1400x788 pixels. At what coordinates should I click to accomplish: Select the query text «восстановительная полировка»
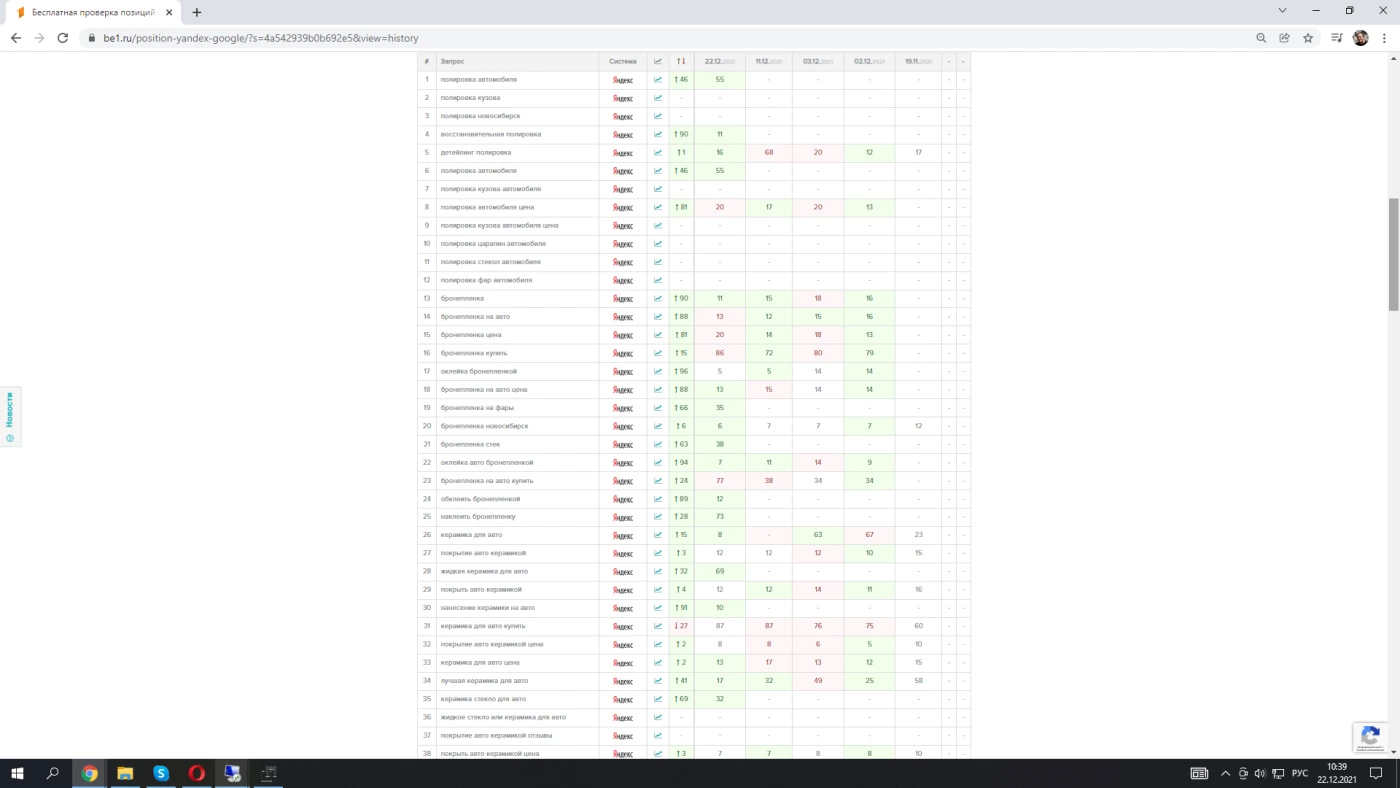pyautogui.click(x=491, y=134)
